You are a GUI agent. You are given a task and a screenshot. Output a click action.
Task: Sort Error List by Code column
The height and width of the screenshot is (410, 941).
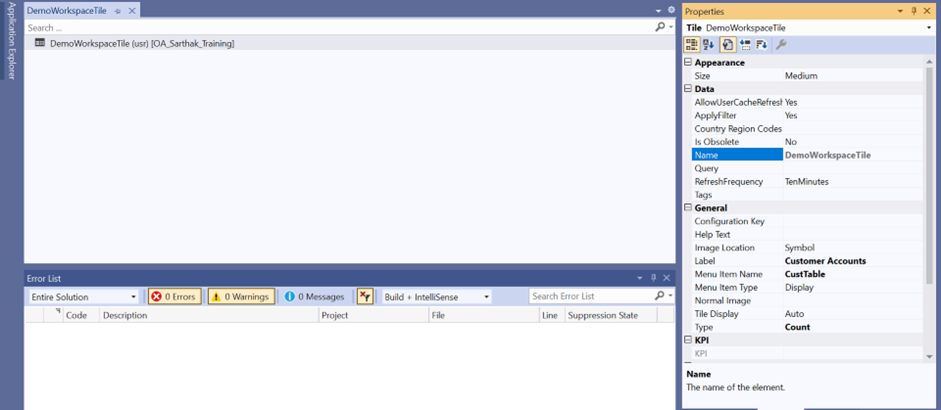(81, 315)
